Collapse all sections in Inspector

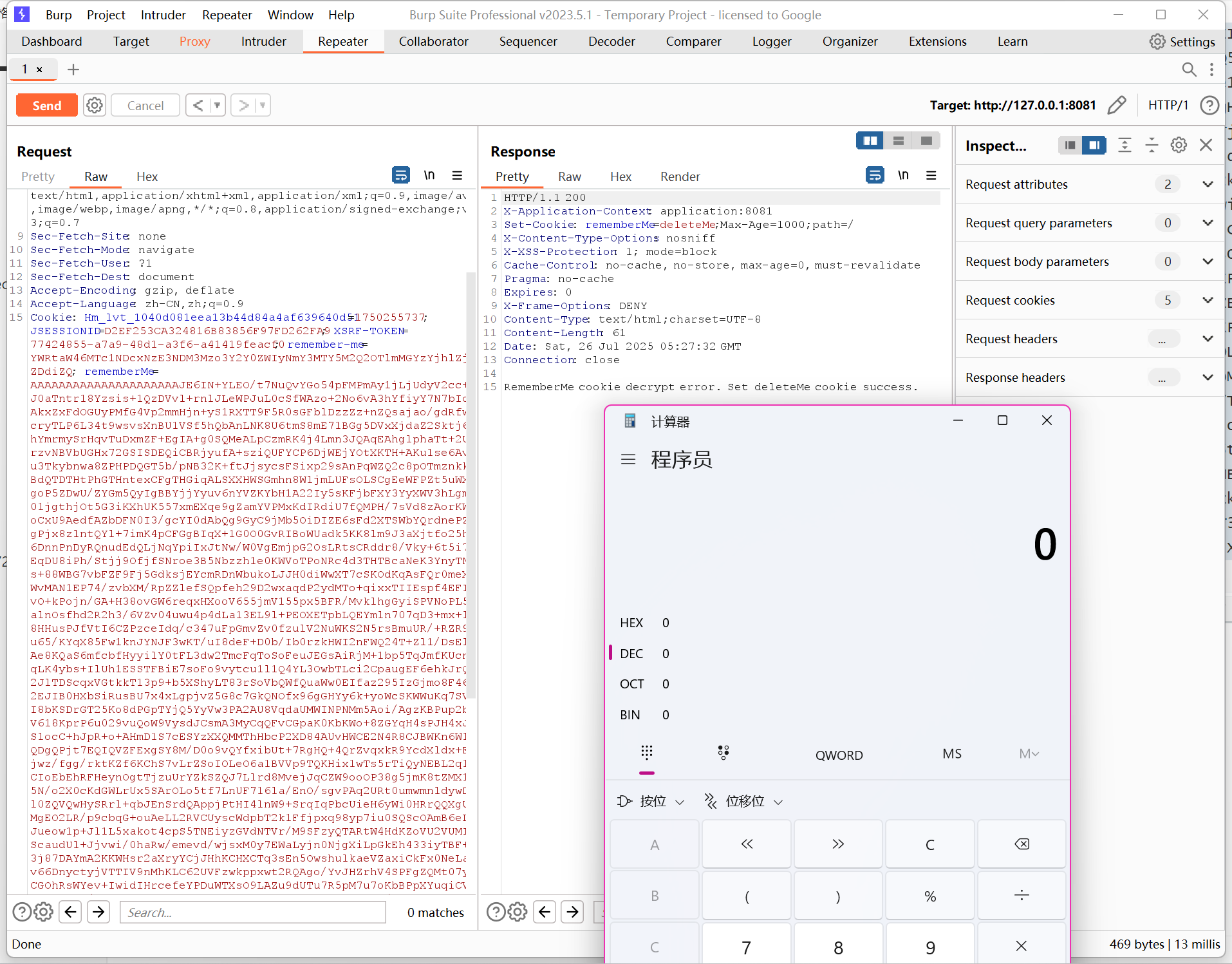point(1152,145)
